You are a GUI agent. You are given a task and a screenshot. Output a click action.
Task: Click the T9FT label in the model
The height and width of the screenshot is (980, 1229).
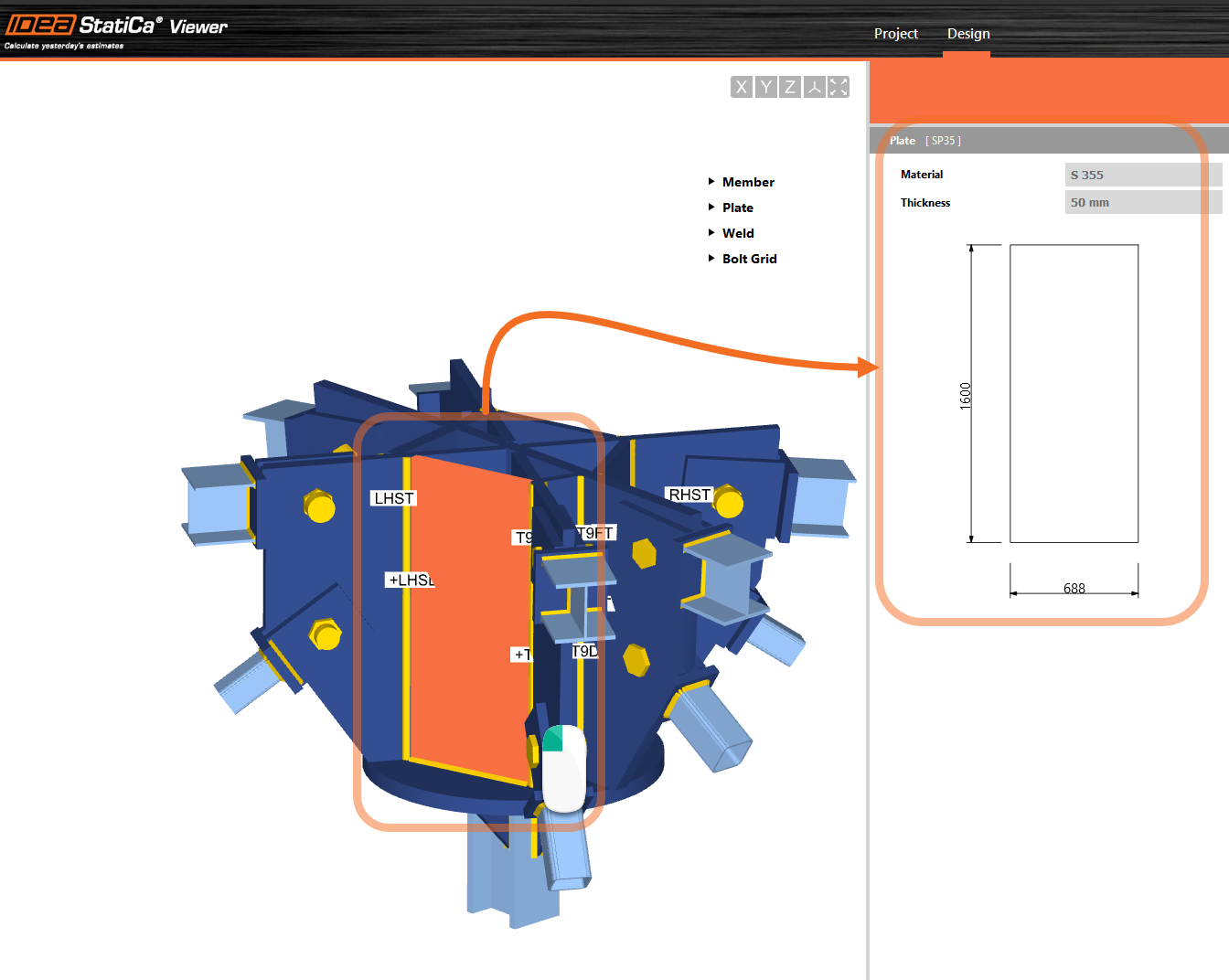[596, 533]
